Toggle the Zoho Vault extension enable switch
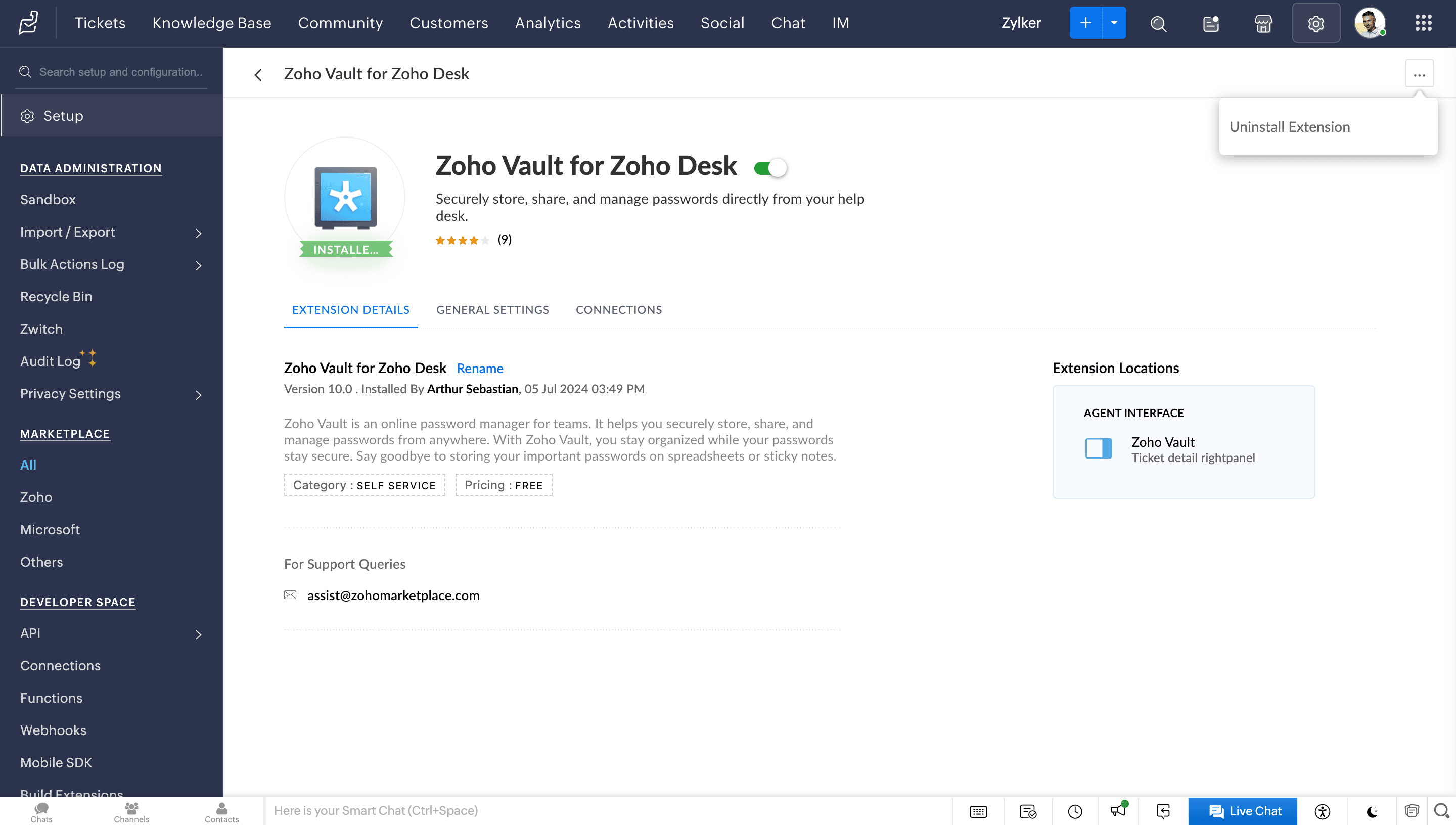 (x=770, y=168)
